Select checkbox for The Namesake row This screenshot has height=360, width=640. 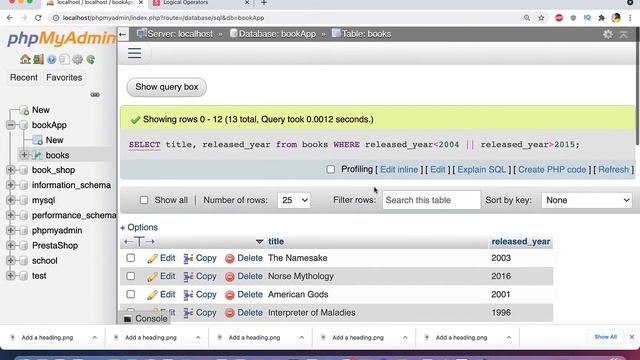point(131,258)
